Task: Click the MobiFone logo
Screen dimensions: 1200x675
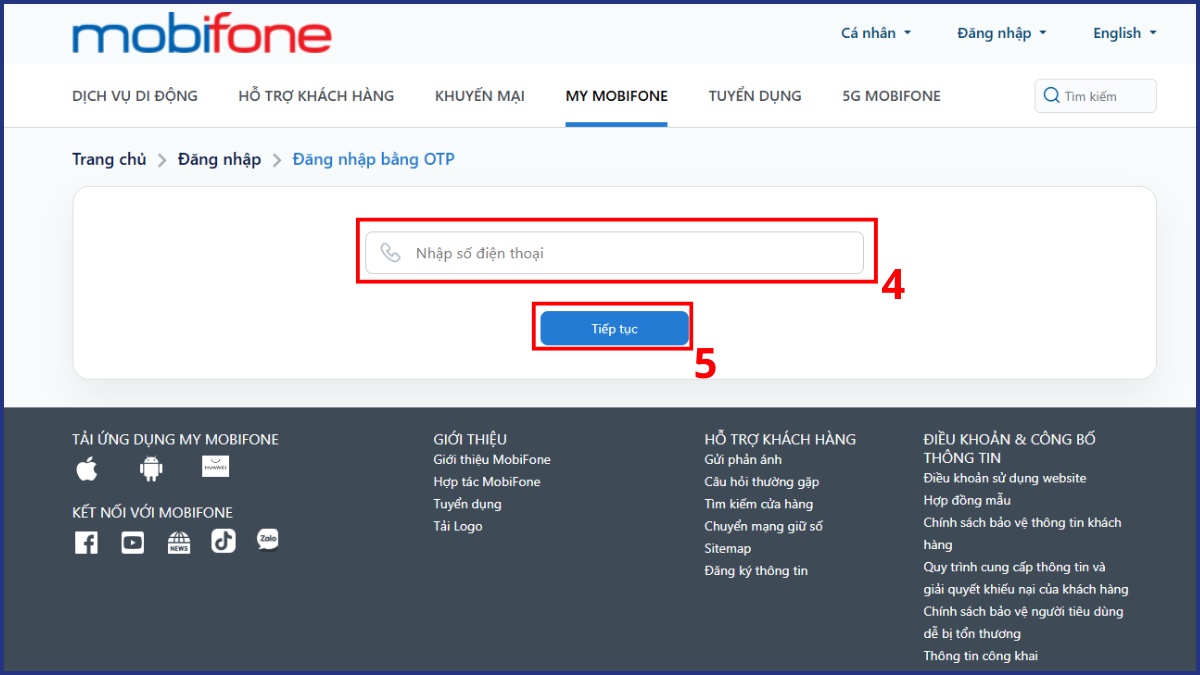Action: click(201, 34)
